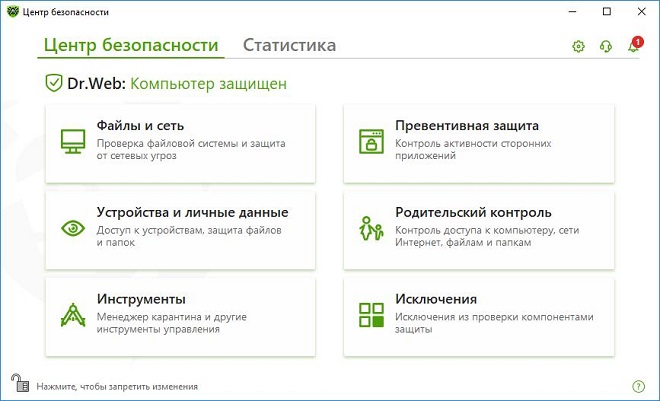This screenshot has height=401, width=660.
Task: Click the compass icon for Инструменты
Action: pyautogui.click(x=73, y=315)
